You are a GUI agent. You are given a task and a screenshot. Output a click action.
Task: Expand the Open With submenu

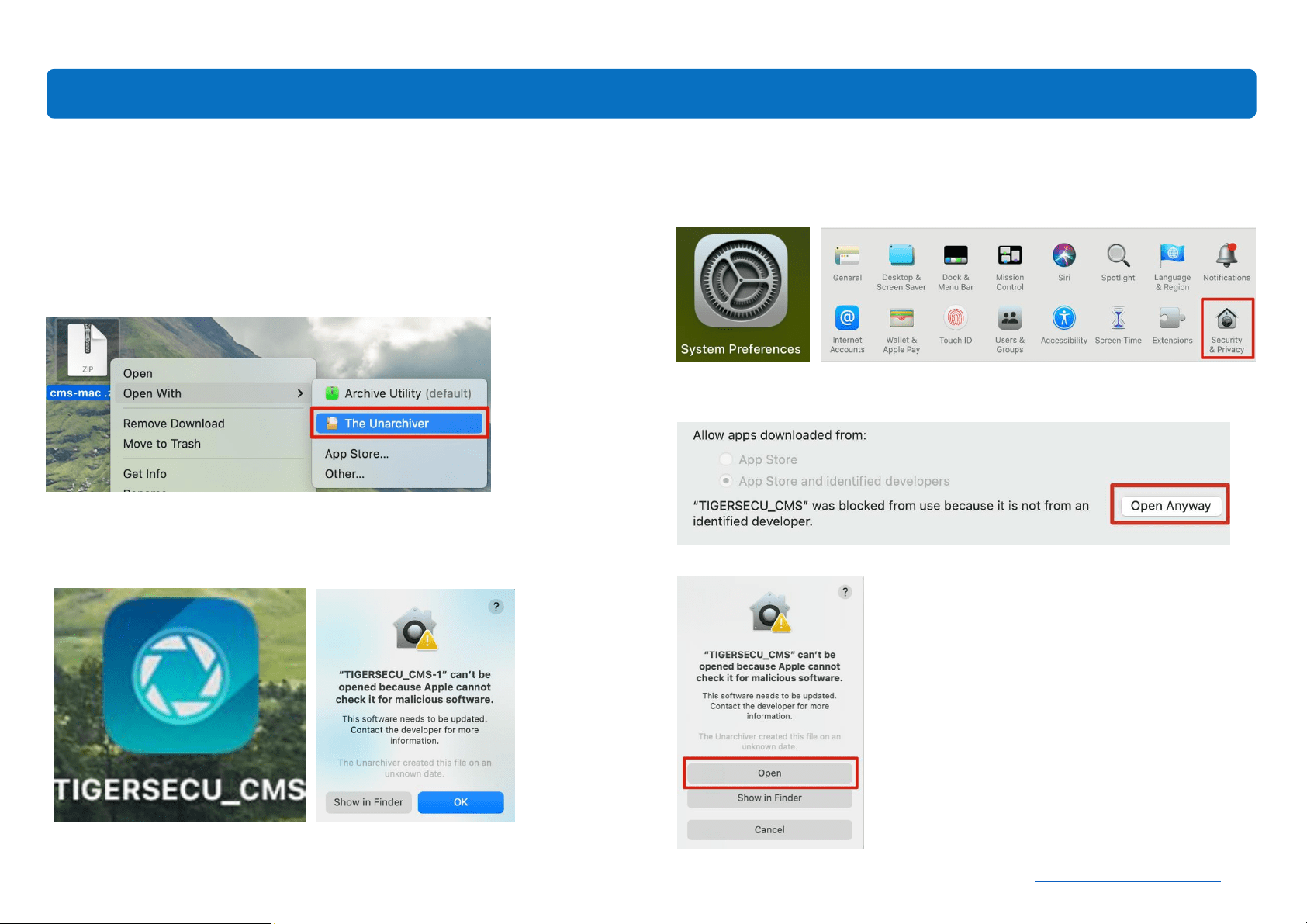click(x=213, y=393)
